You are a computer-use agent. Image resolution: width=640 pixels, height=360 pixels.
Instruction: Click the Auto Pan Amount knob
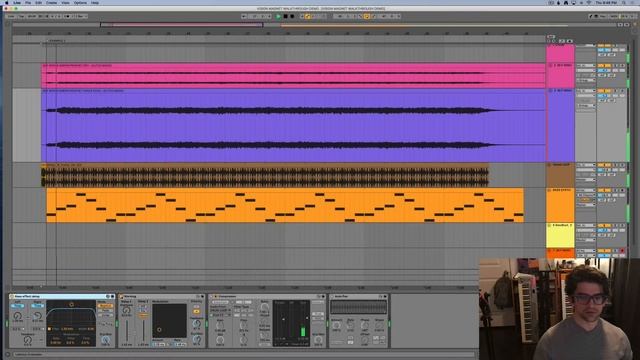336,326
